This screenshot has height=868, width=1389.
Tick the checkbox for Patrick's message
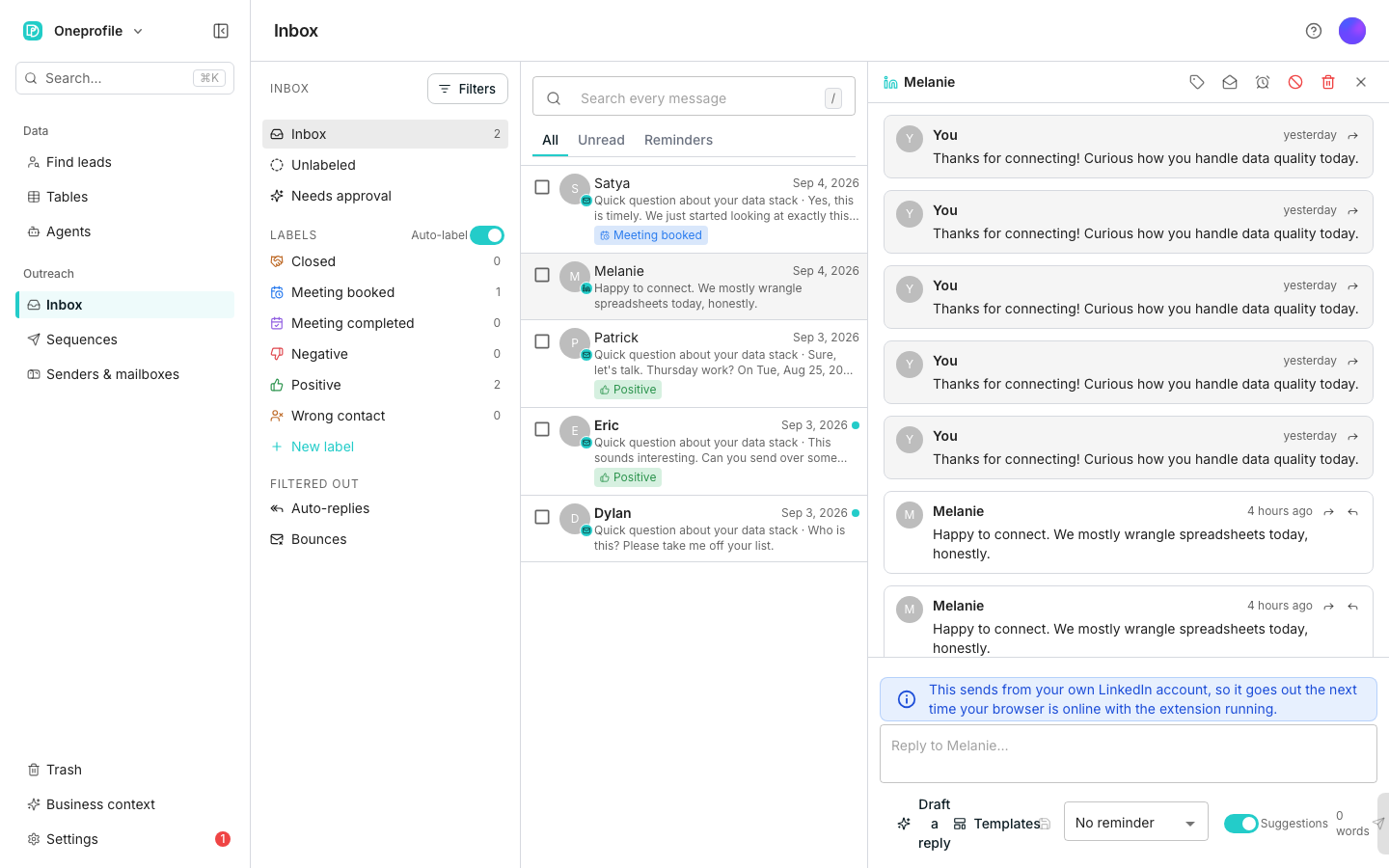click(x=542, y=341)
